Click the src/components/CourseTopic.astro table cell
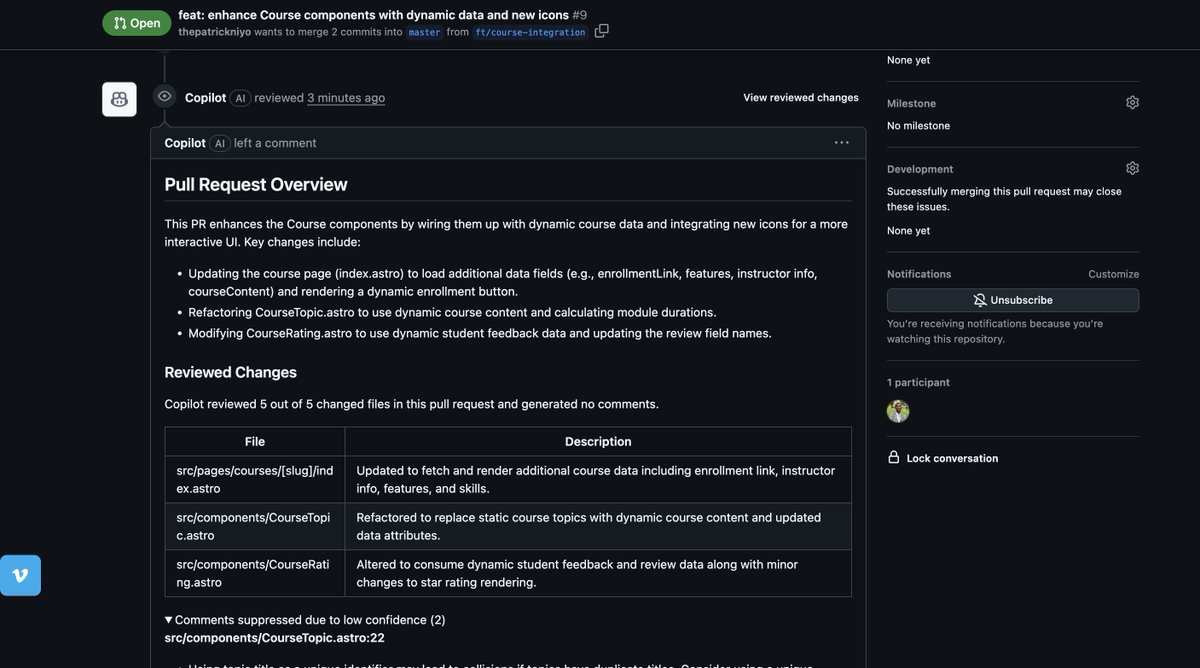This screenshot has width=1200, height=668. (255, 526)
